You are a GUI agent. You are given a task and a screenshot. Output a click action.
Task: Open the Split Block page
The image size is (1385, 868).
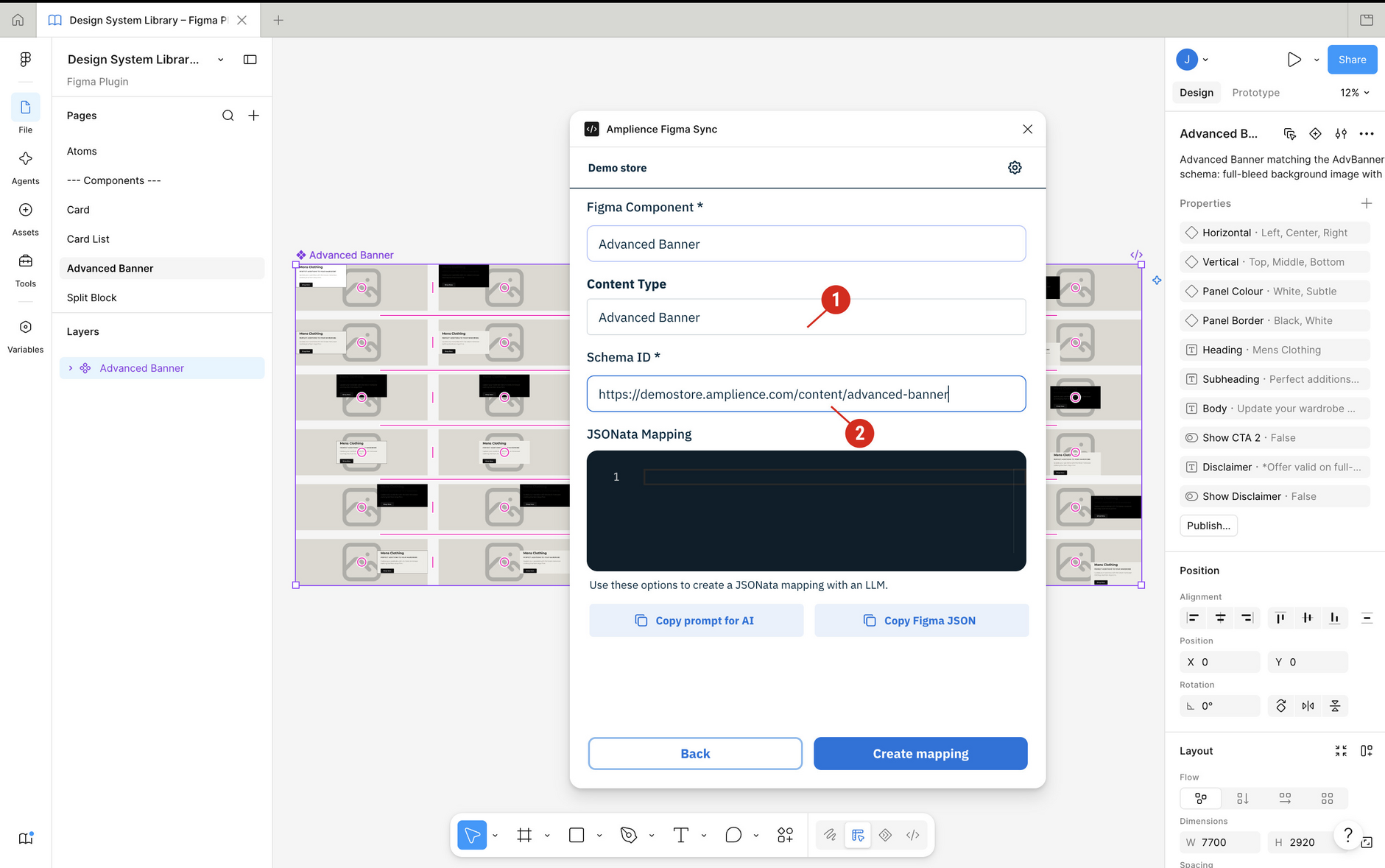pyautogui.click(x=162, y=297)
